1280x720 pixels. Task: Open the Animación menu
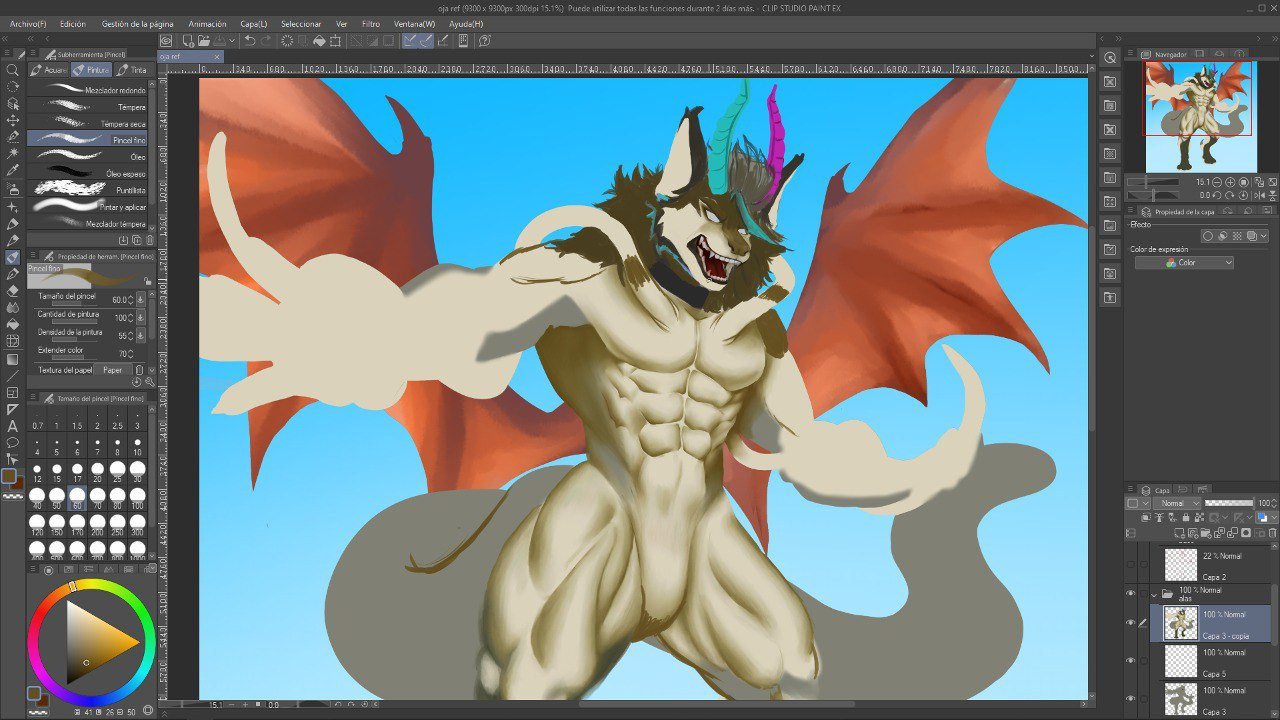tap(207, 23)
